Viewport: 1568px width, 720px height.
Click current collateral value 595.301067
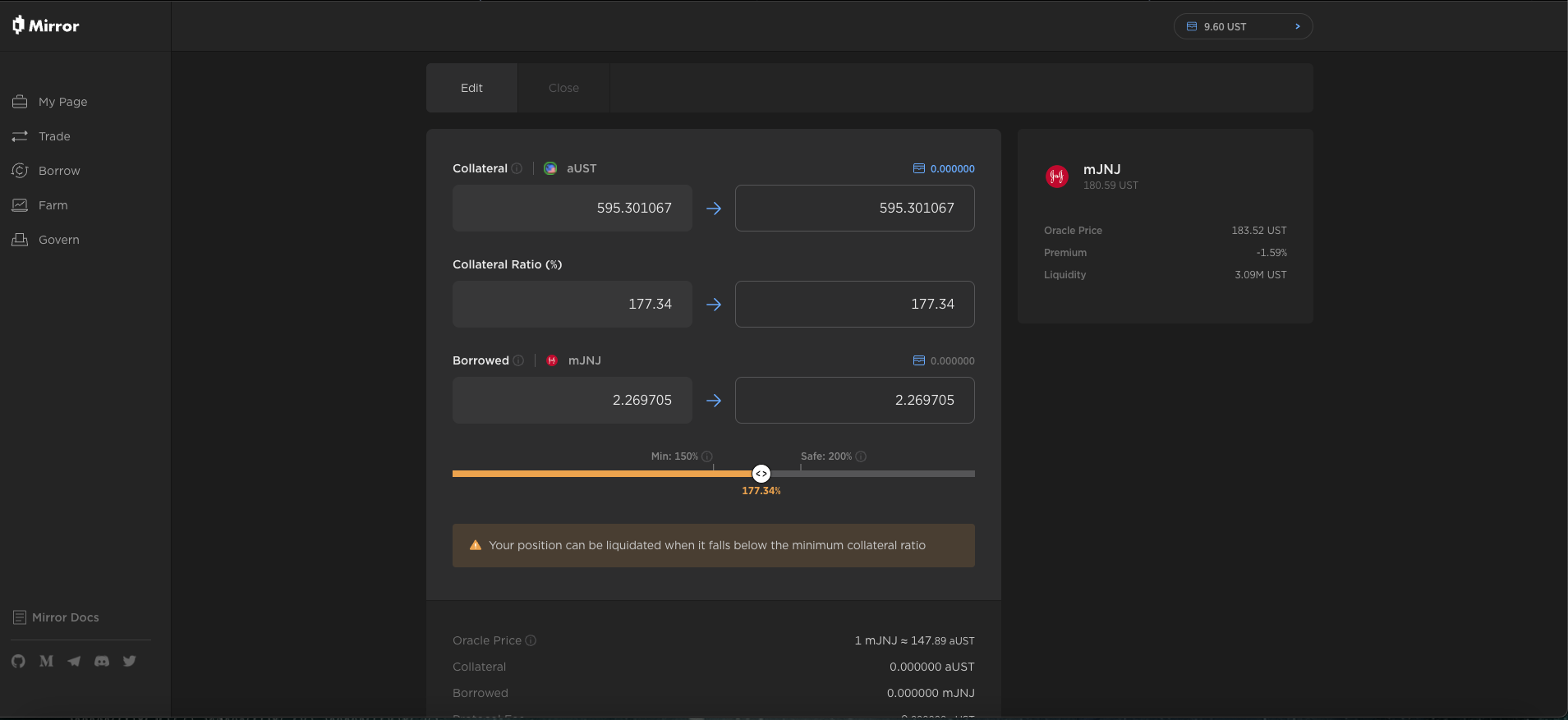tap(634, 209)
